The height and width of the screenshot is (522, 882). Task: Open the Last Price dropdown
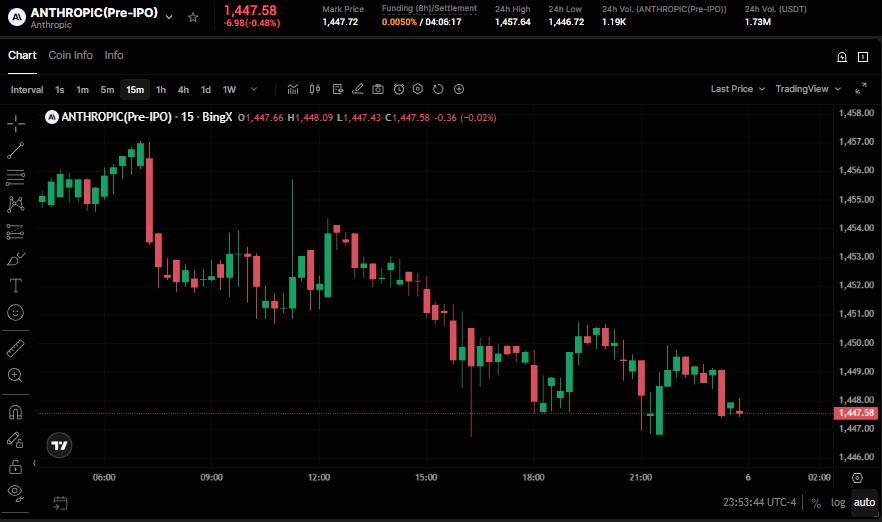click(x=737, y=89)
